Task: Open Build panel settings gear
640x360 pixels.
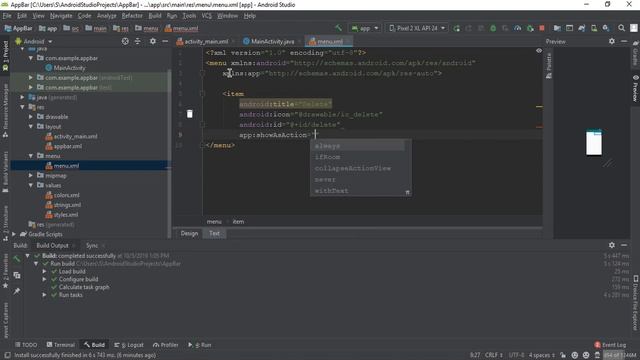Action: pos(611,245)
